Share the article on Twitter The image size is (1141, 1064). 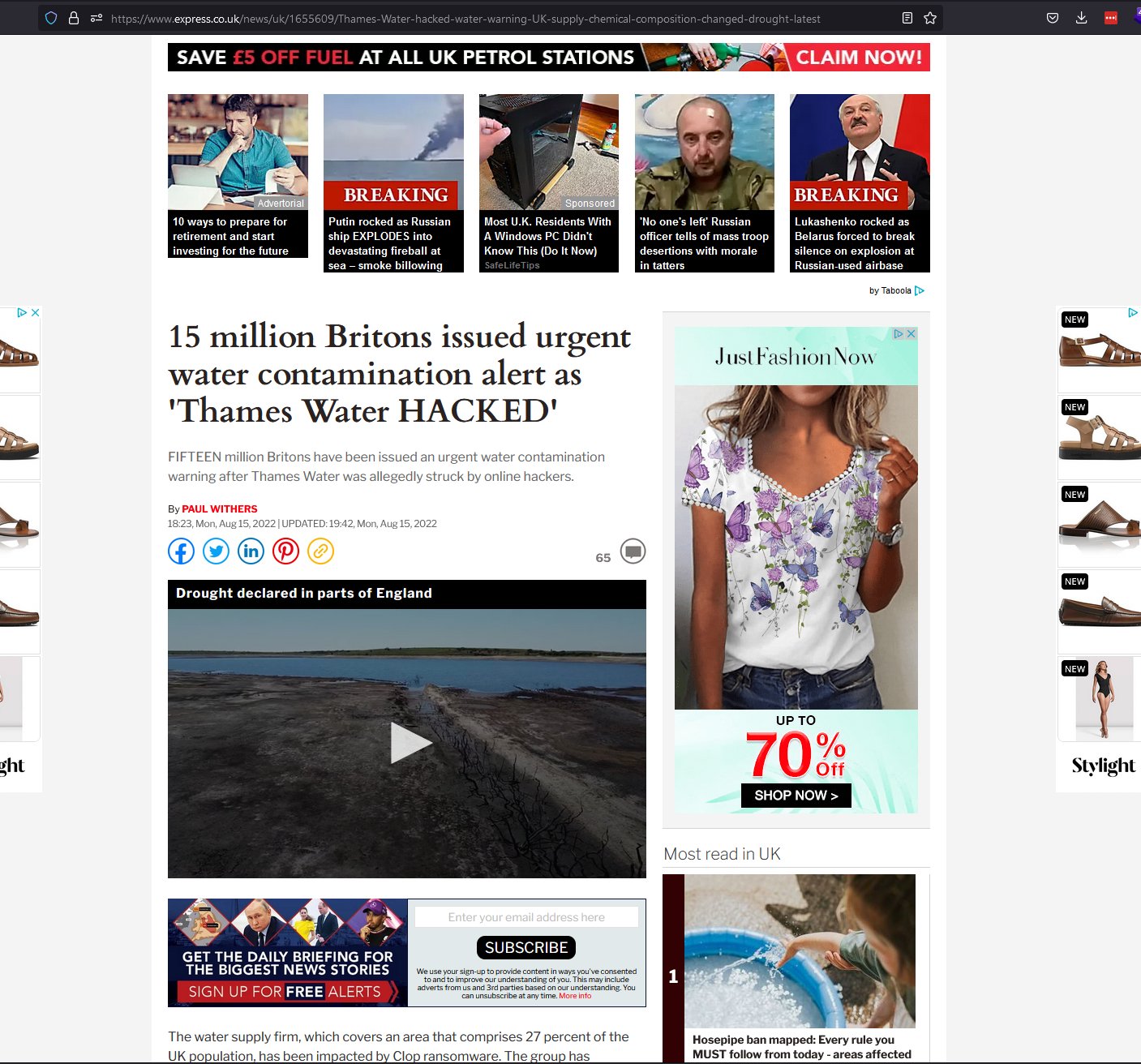tap(216, 551)
